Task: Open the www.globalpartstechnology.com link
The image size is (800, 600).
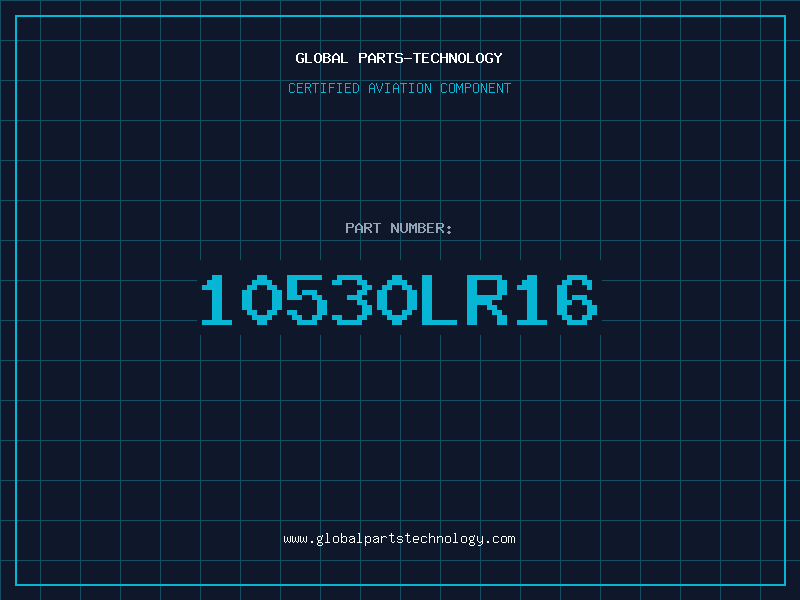Action: click(x=399, y=539)
